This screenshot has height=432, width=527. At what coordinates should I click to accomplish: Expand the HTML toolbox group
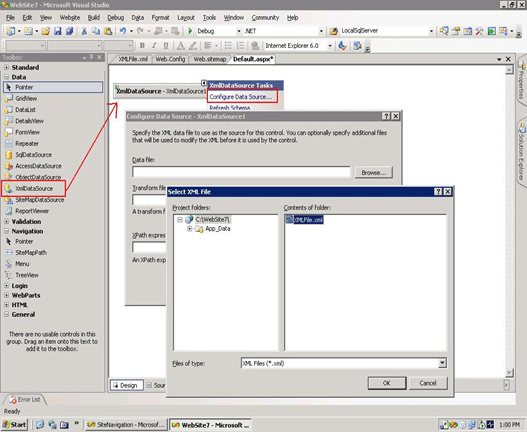coord(6,305)
